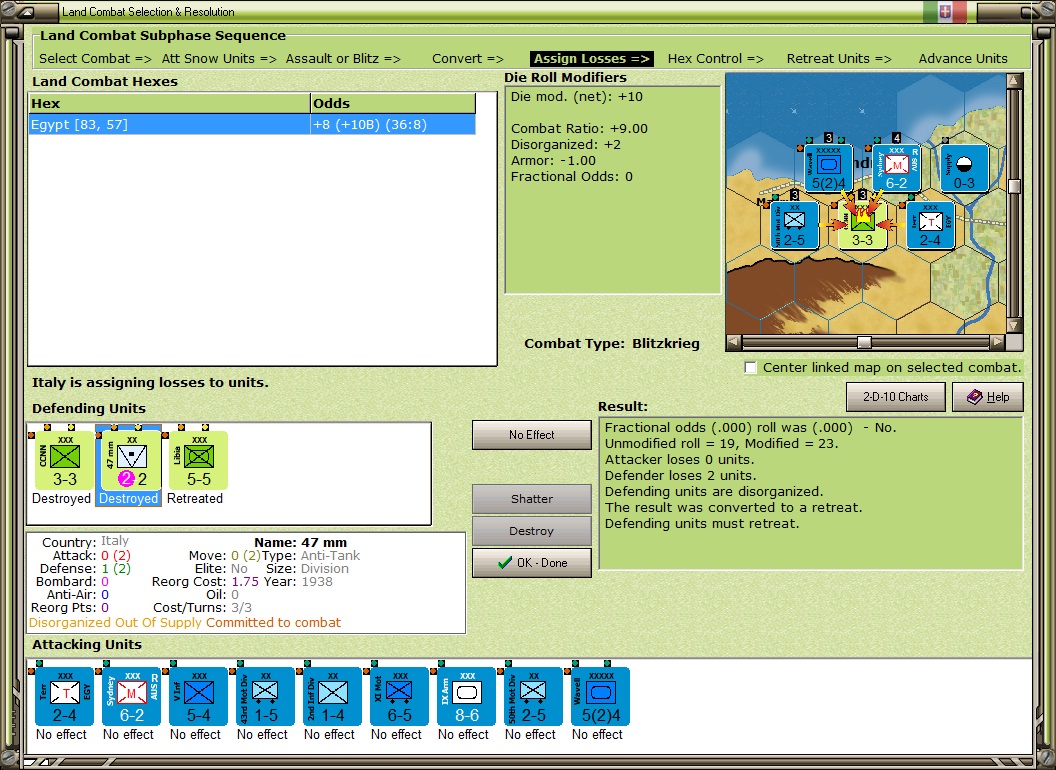Open the 2-D-10 Charts
Image resolution: width=1056 pixels, height=770 pixels.
coord(896,397)
